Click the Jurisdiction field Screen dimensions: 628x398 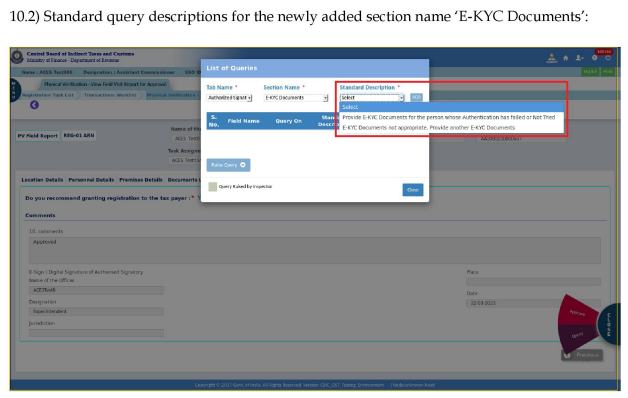coord(96,333)
